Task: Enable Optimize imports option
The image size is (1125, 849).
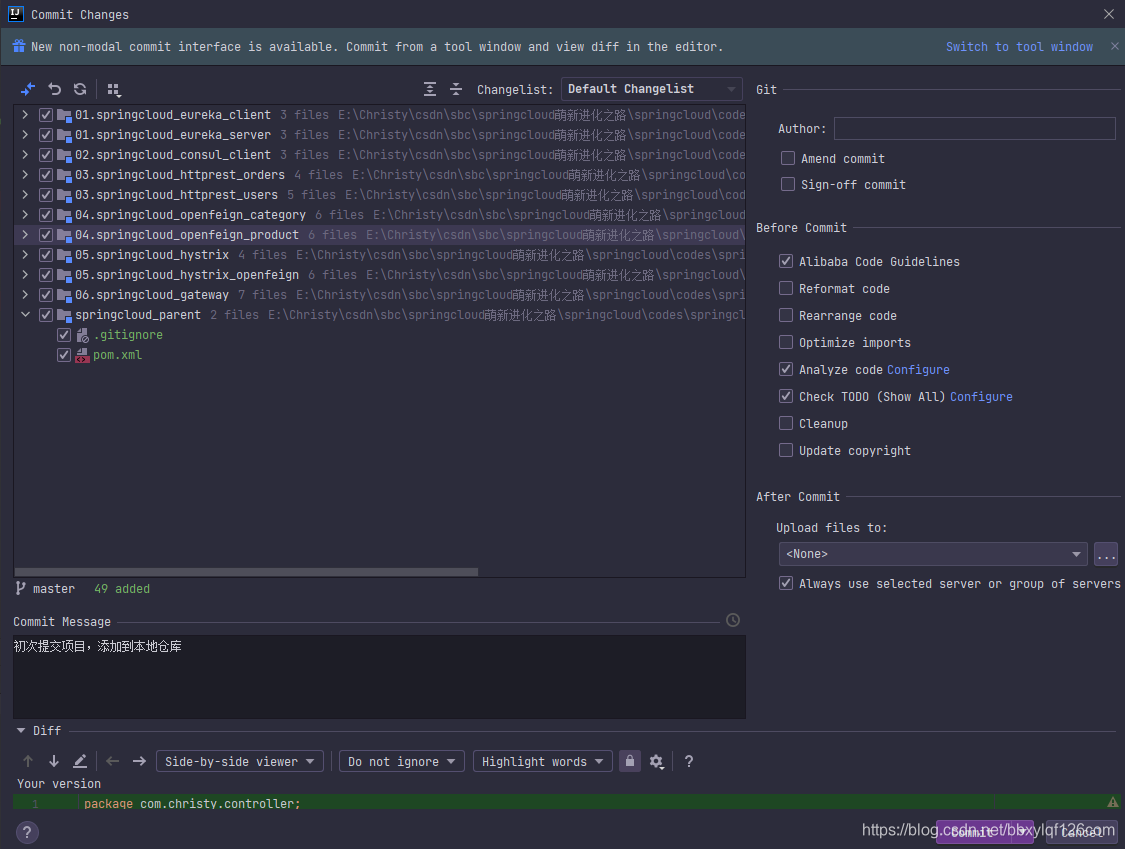Action: click(786, 342)
